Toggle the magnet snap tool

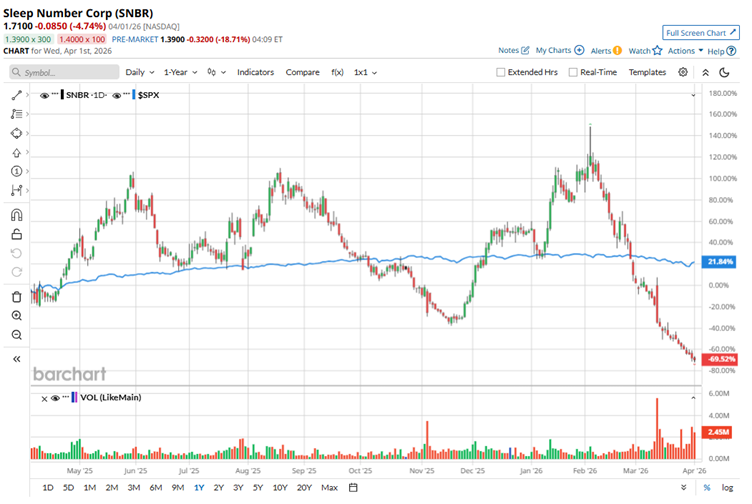click(16, 215)
